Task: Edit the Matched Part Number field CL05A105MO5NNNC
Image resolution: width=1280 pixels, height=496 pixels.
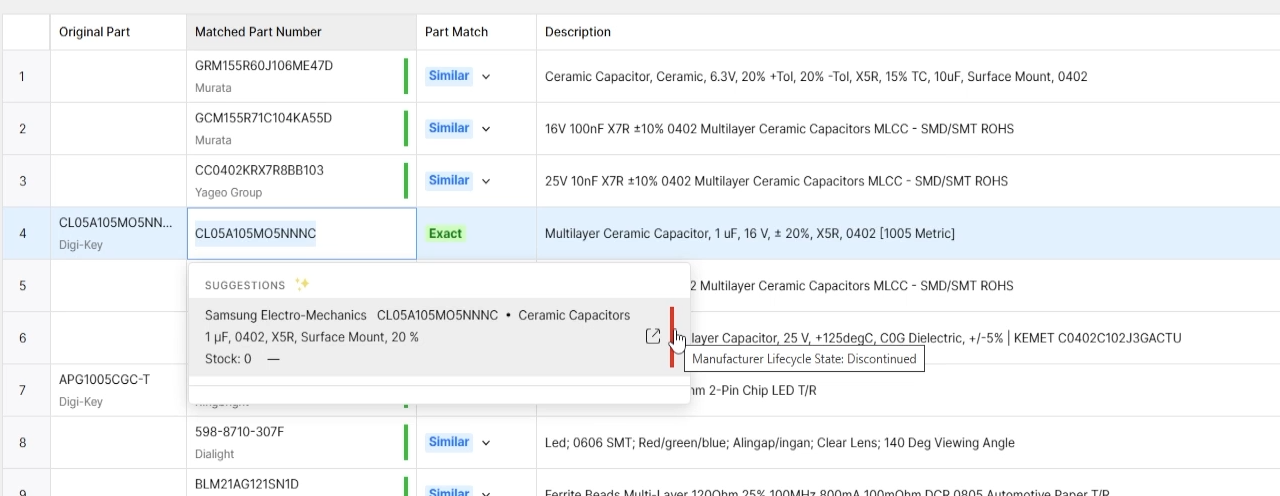Action: 301,233
